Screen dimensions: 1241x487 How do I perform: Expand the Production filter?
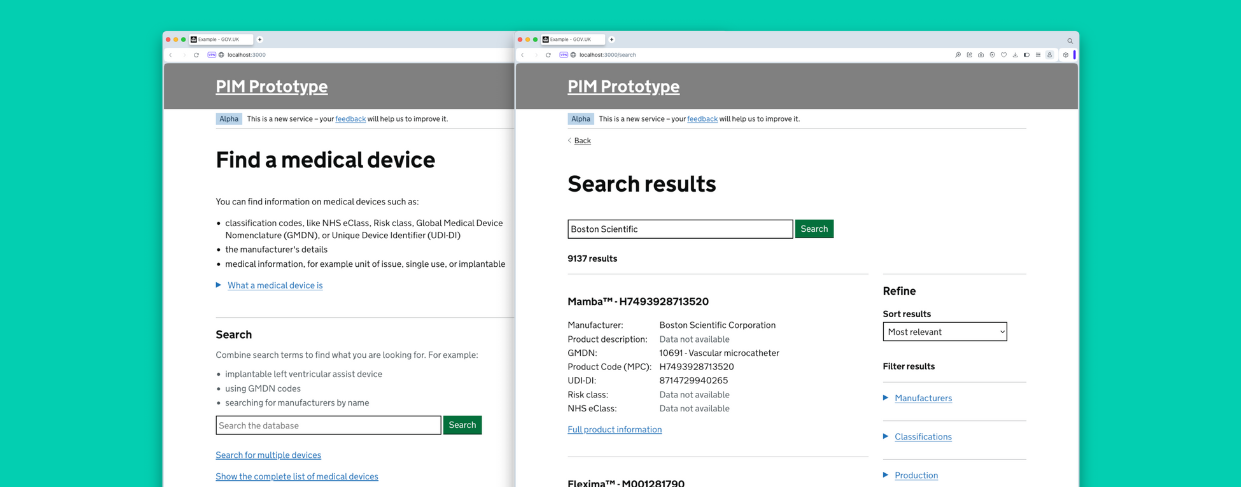[916, 476]
